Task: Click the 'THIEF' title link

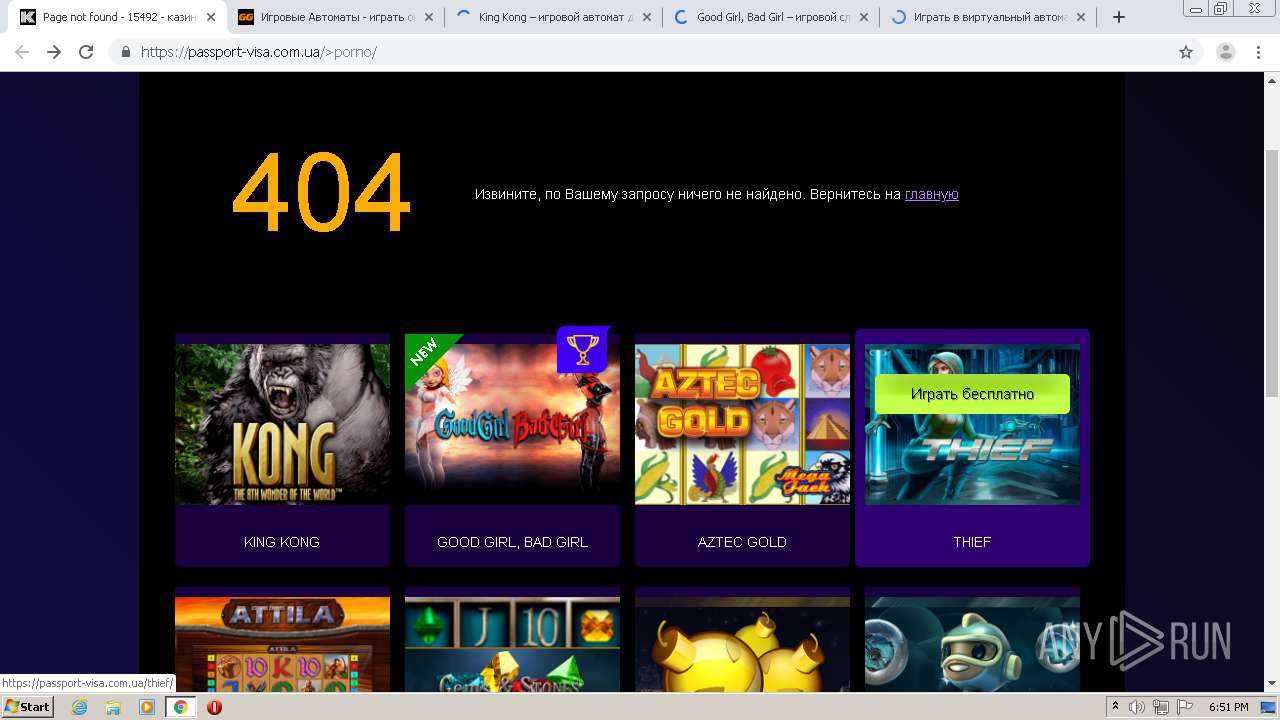Action: coord(972,542)
